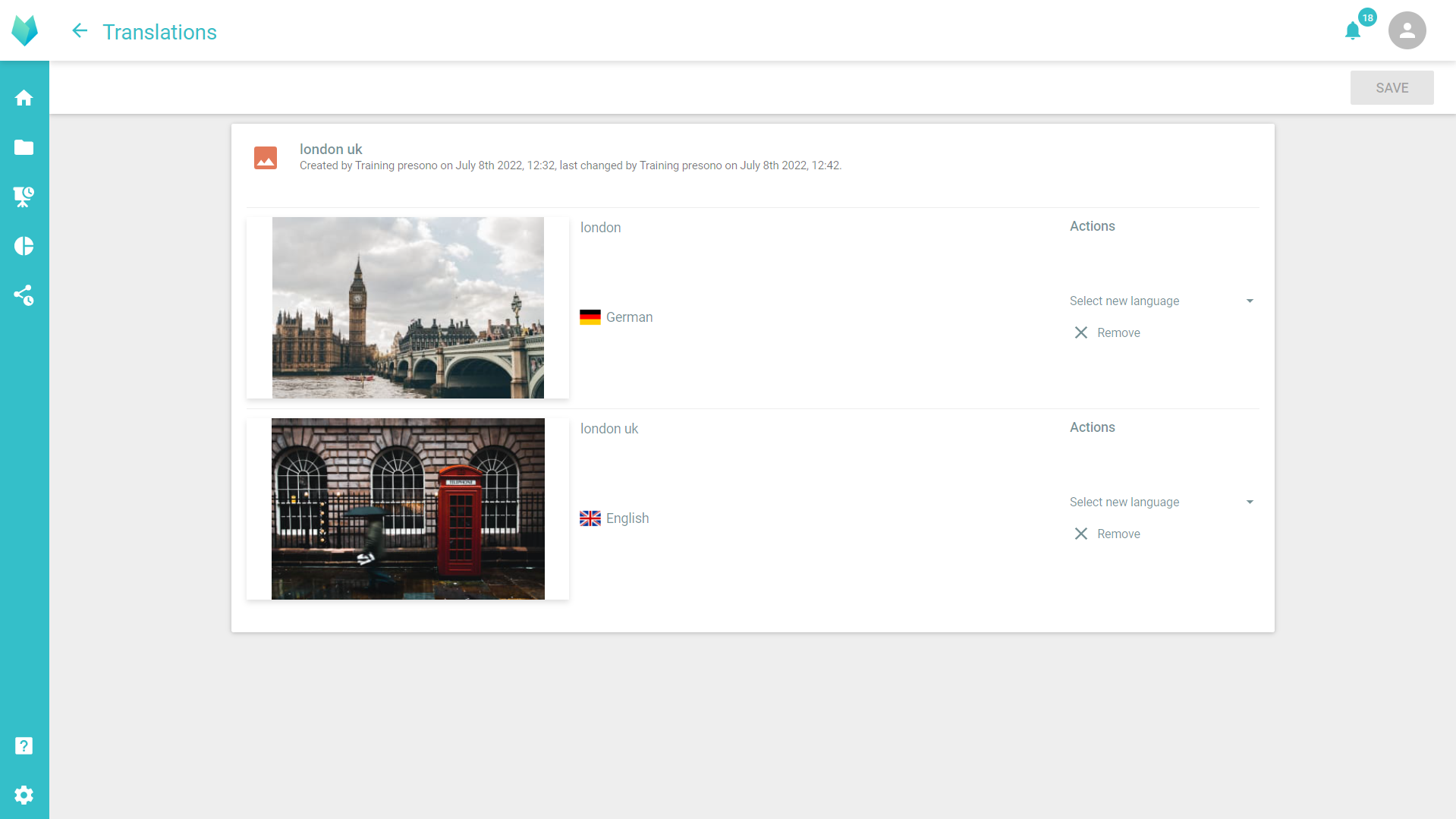Screen dimensions: 1456x819
Task: Click the X icon in the German row
Action: click(1081, 332)
